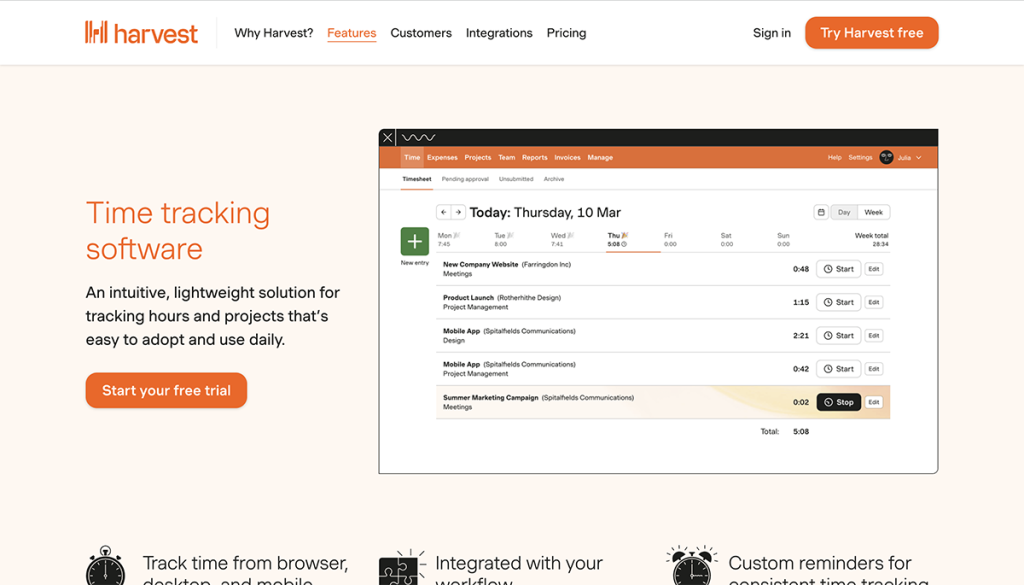Start timer for Product Launch entry
Screen dimensions: 1024x585
click(x=839, y=302)
